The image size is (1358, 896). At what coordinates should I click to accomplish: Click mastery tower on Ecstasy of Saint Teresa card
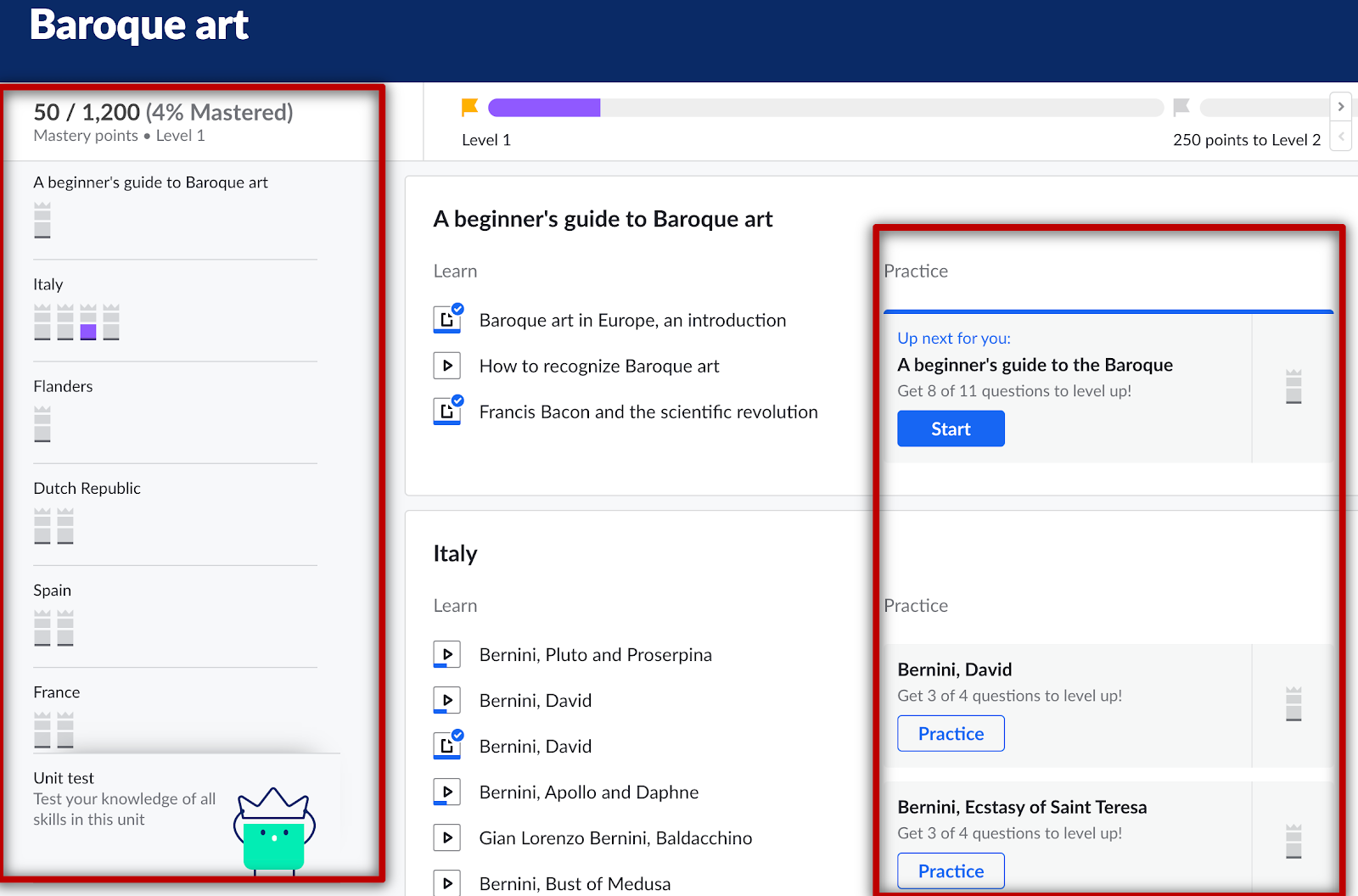tap(1293, 842)
